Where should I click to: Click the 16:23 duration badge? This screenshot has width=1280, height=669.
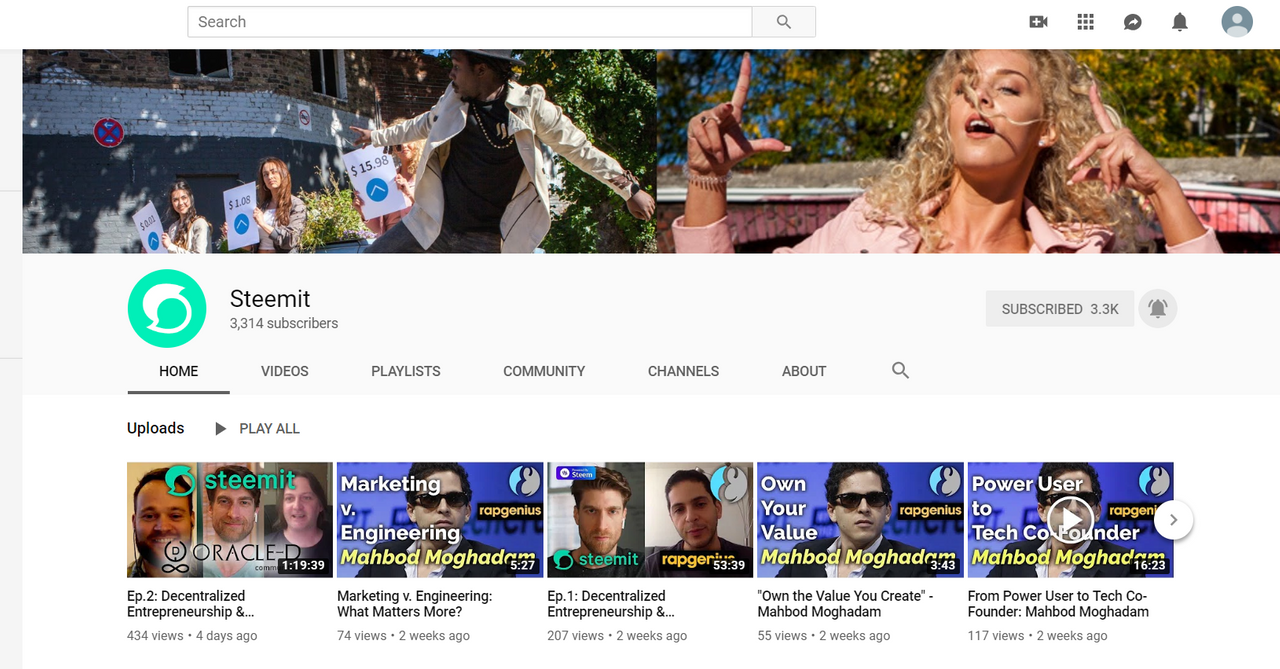(1148, 565)
